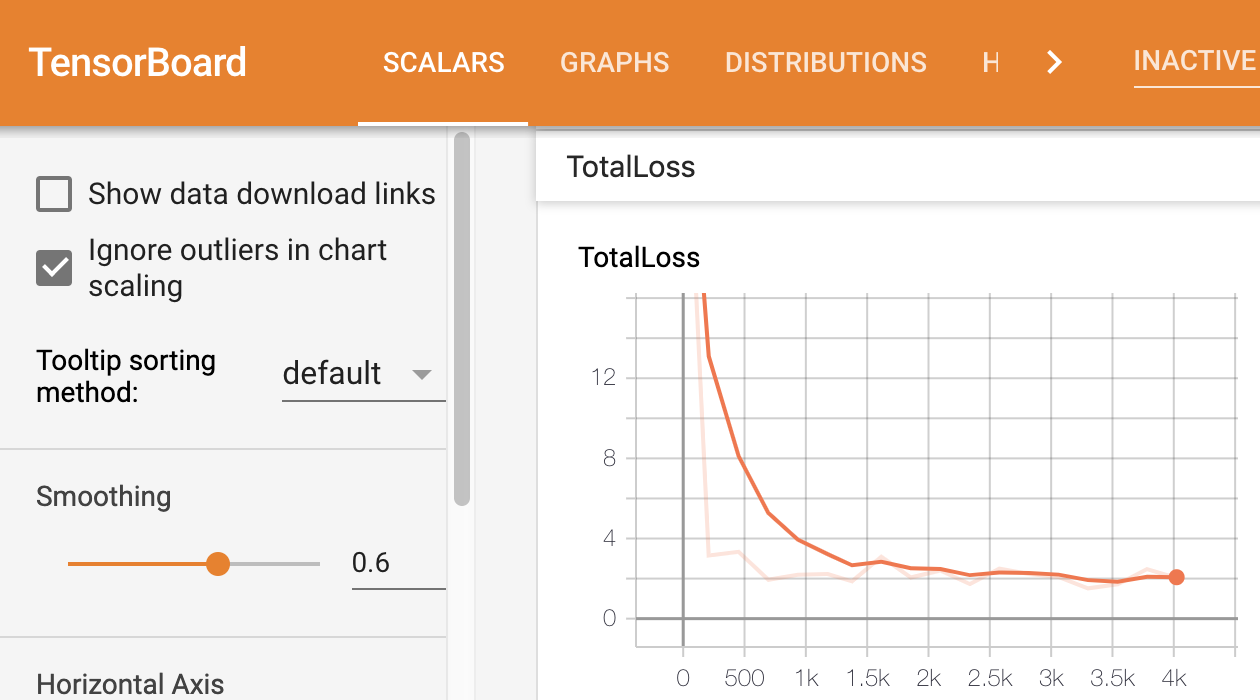The image size is (1260, 700).
Task: Adjust the Smoothing slider handle
Action: pyautogui.click(x=218, y=564)
